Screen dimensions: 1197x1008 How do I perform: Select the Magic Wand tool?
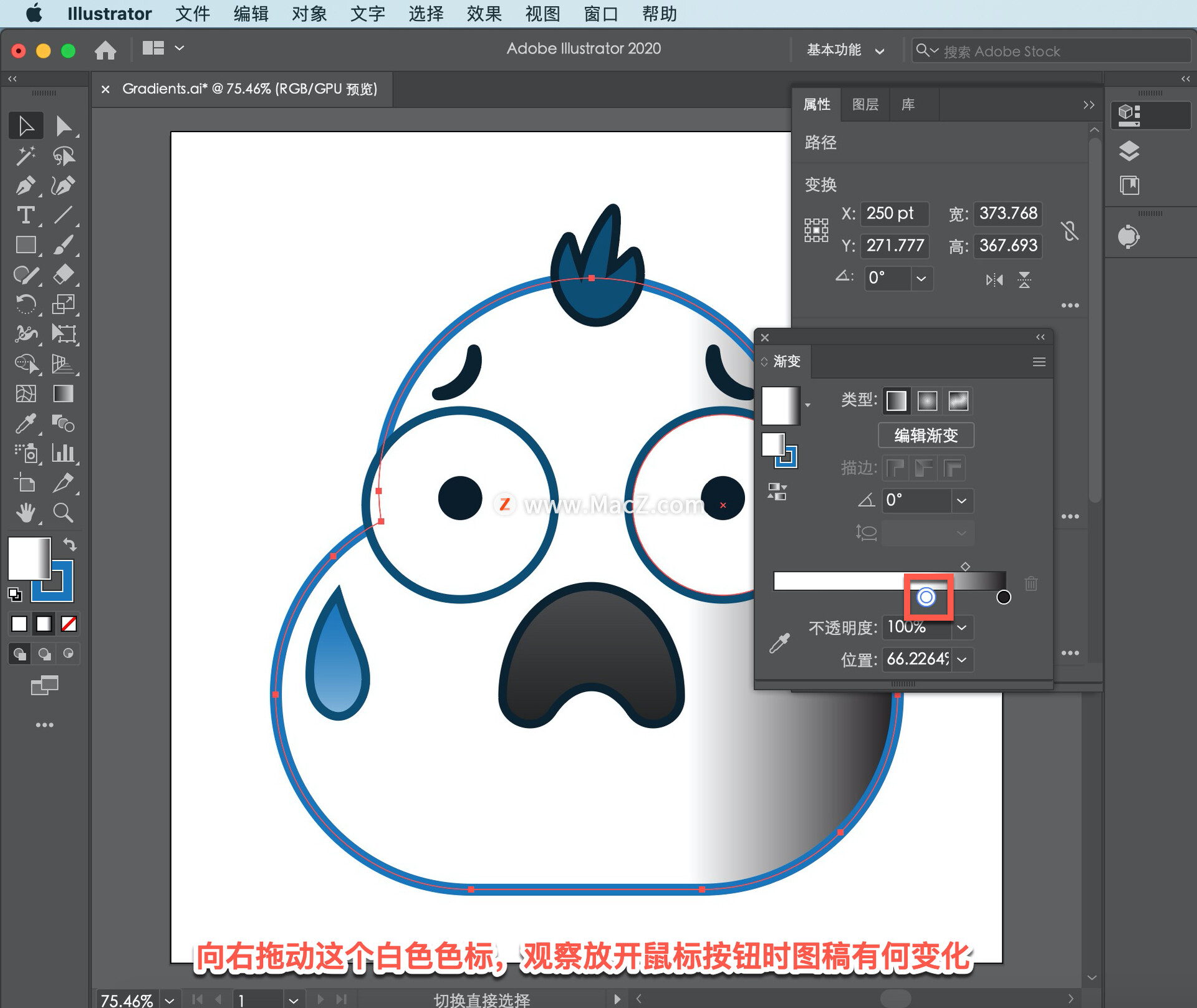[25, 156]
